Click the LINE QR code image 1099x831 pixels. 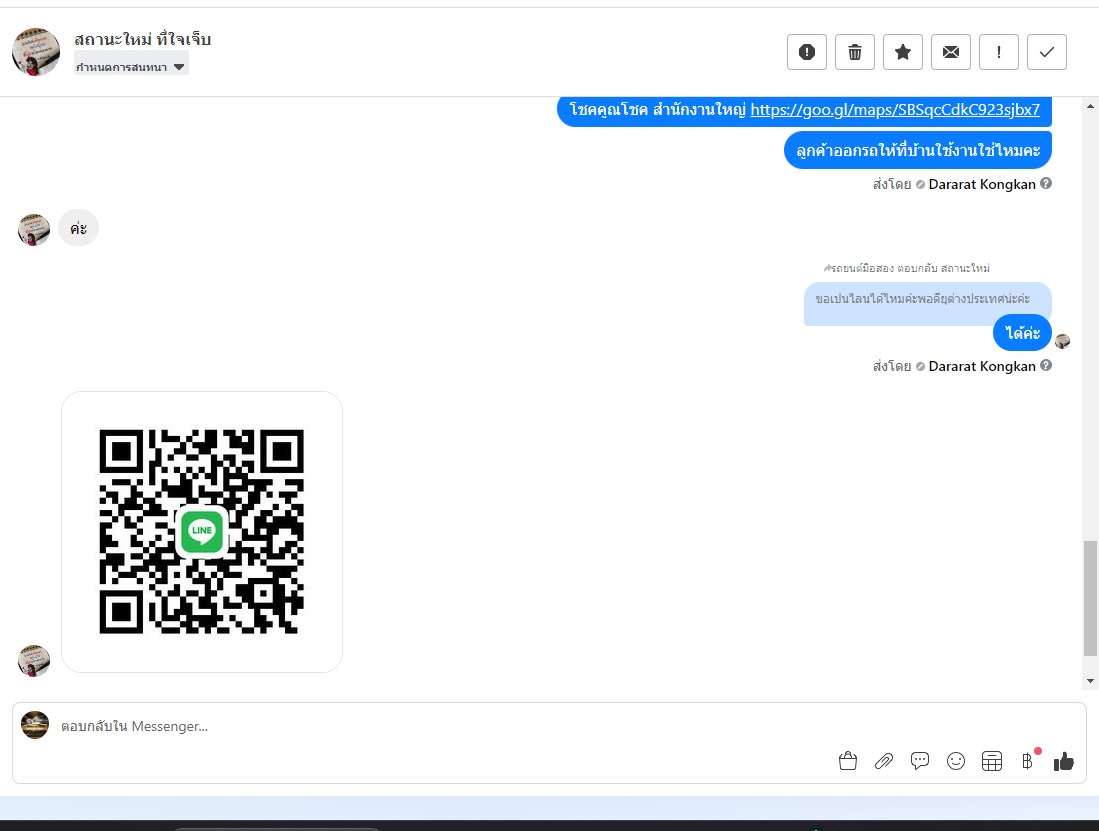[x=202, y=532]
